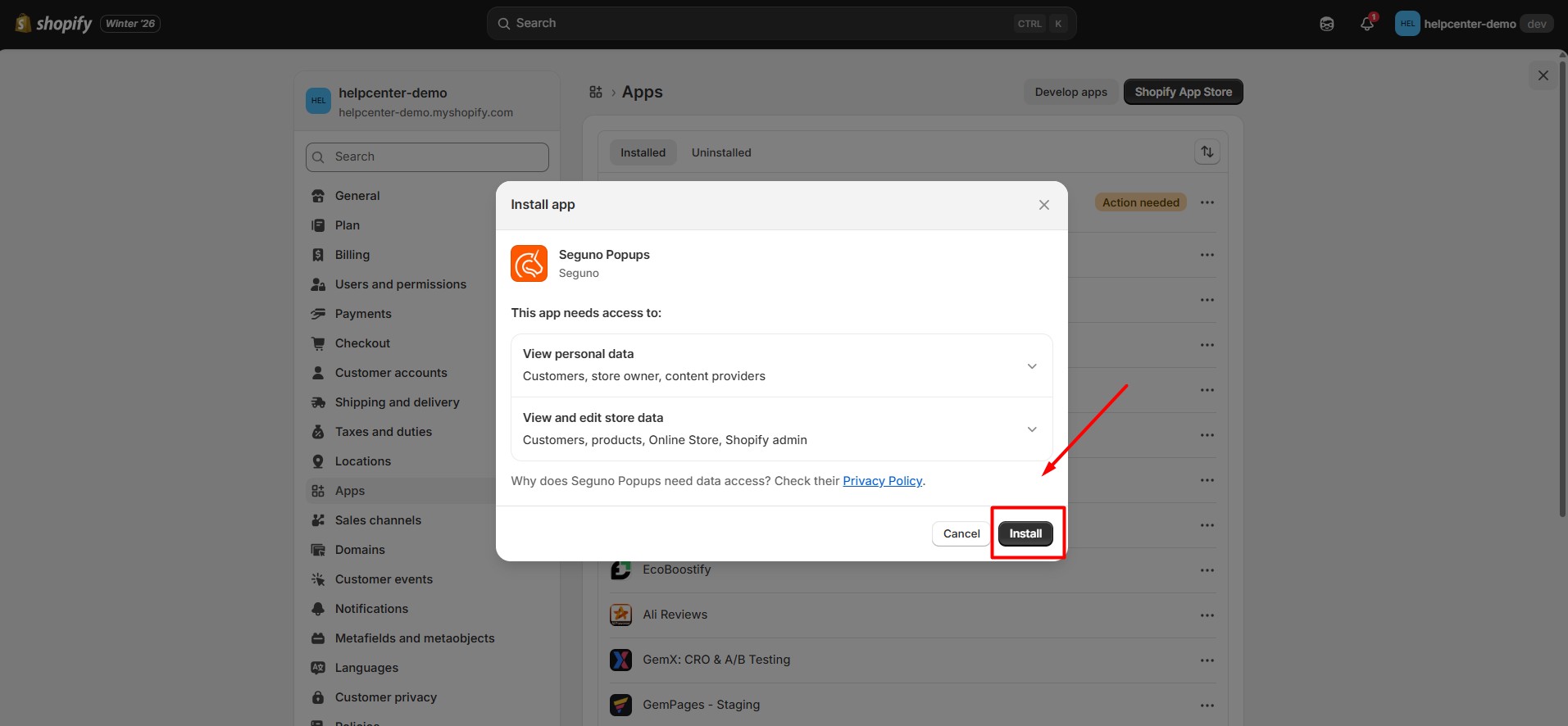1568x726 pixels.
Task: Open Users and permissions settings
Action: 401,284
